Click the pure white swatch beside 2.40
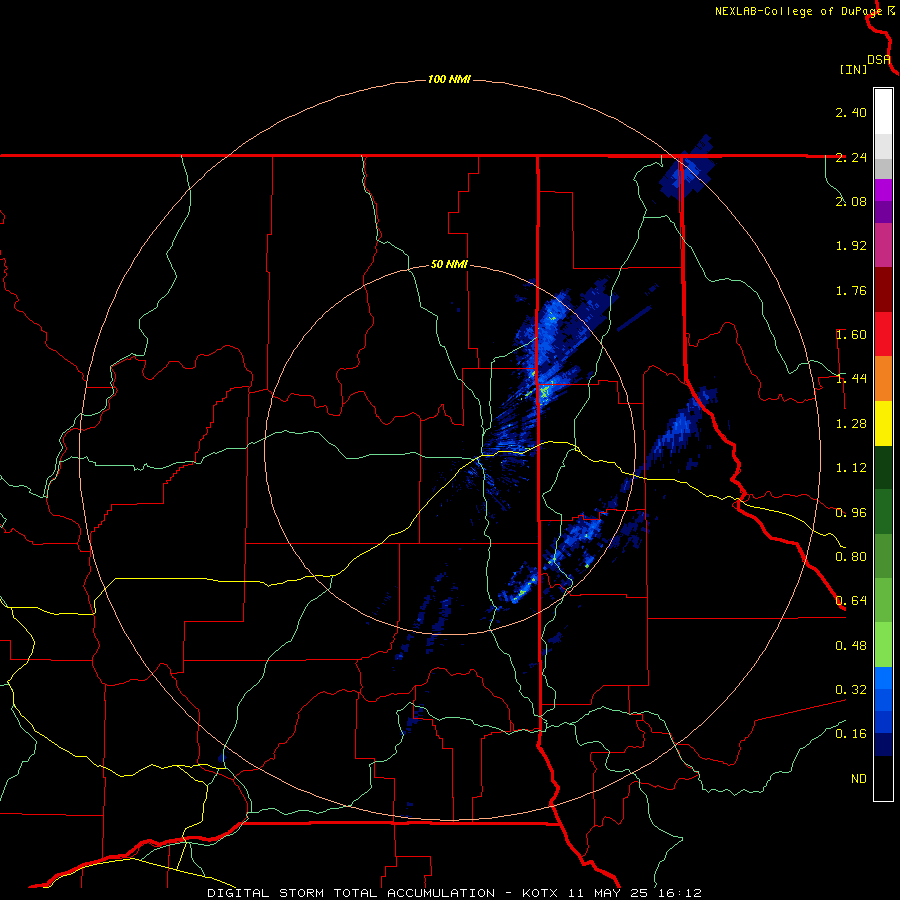Image resolution: width=900 pixels, height=900 pixels. [883, 112]
